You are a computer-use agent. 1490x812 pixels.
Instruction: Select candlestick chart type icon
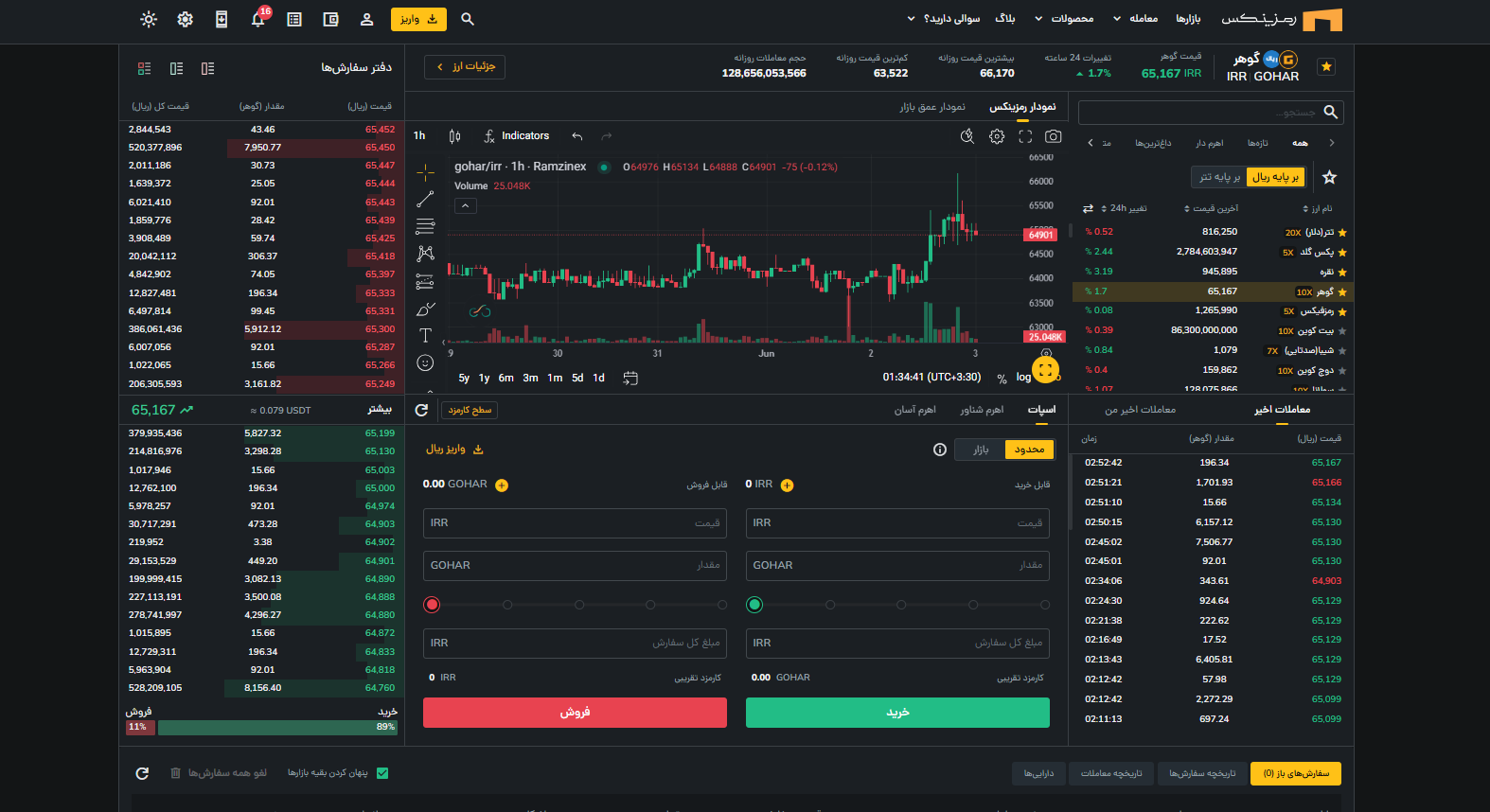tap(454, 136)
